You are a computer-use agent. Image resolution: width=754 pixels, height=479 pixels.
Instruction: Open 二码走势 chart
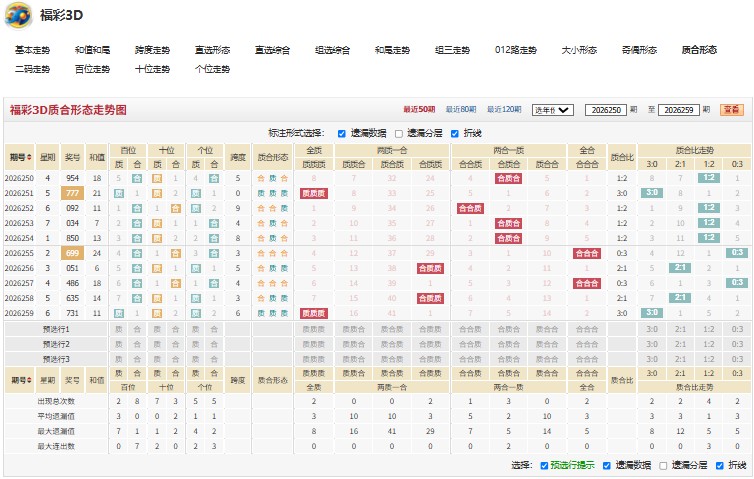[32, 69]
